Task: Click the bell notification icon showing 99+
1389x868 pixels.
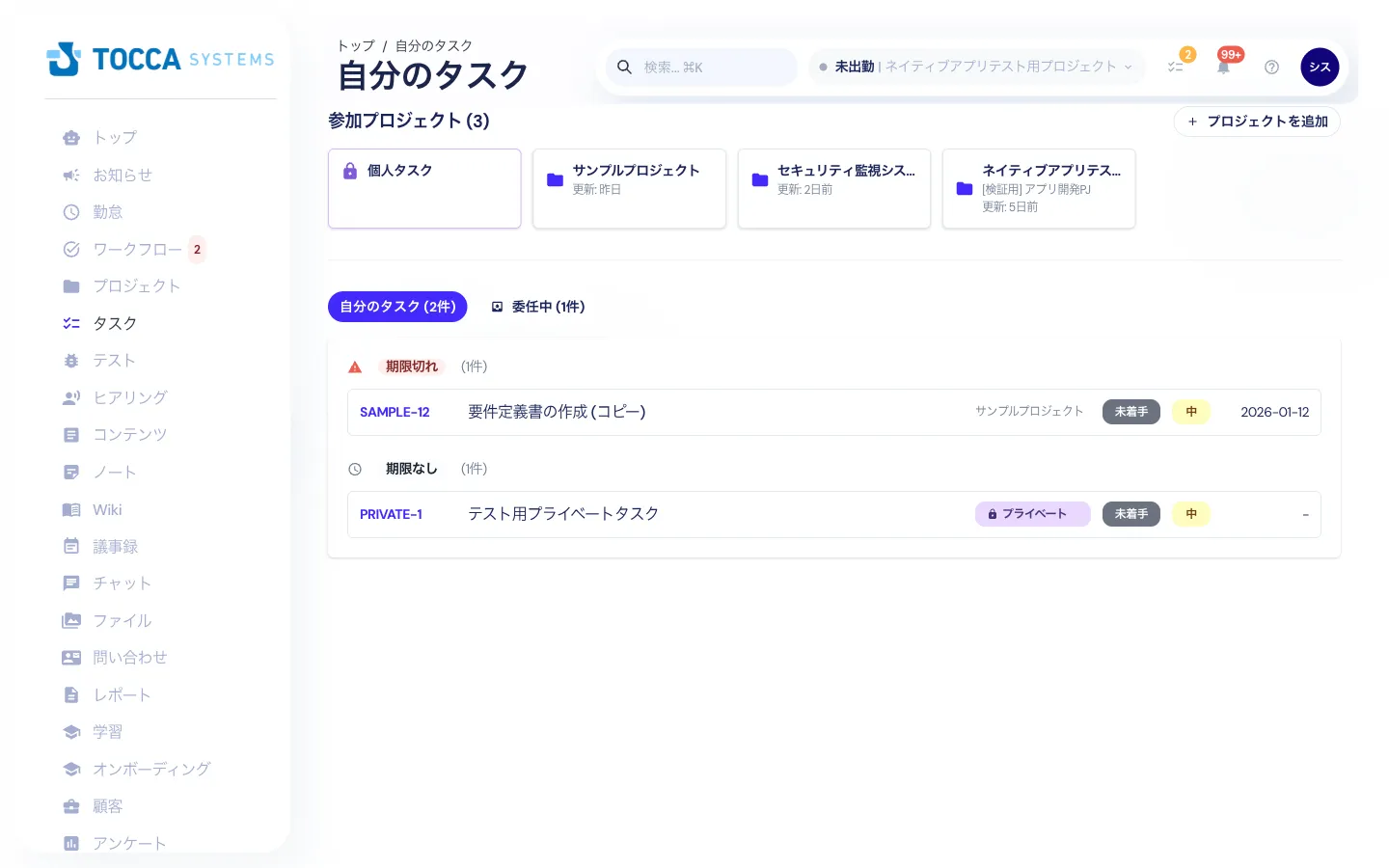Action: pos(1223,67)
